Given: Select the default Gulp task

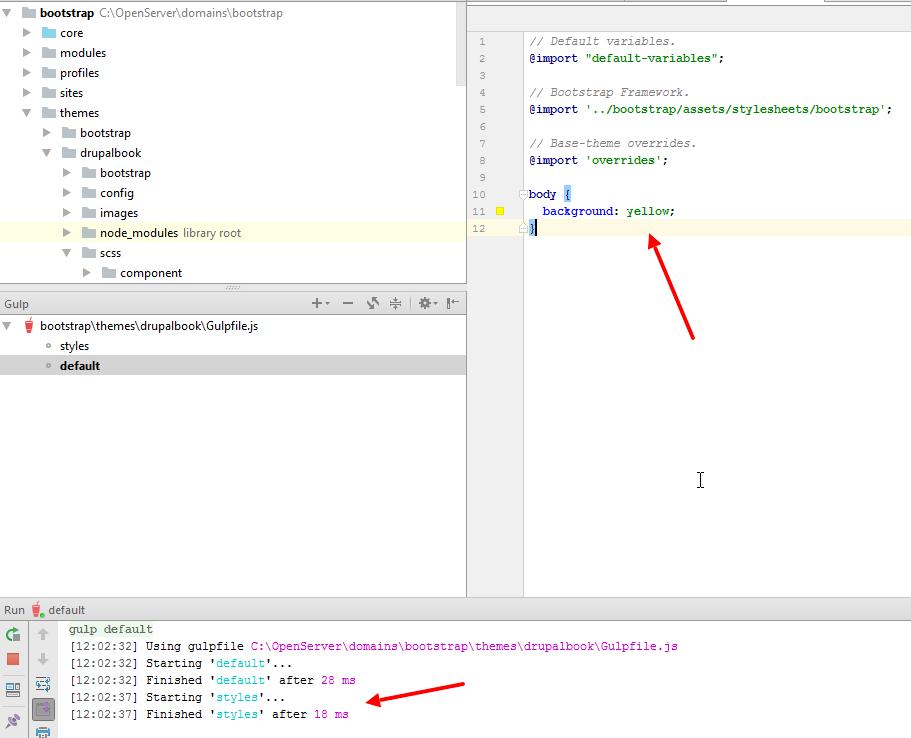Looking at the screenshot, I should tap(232, 366).
